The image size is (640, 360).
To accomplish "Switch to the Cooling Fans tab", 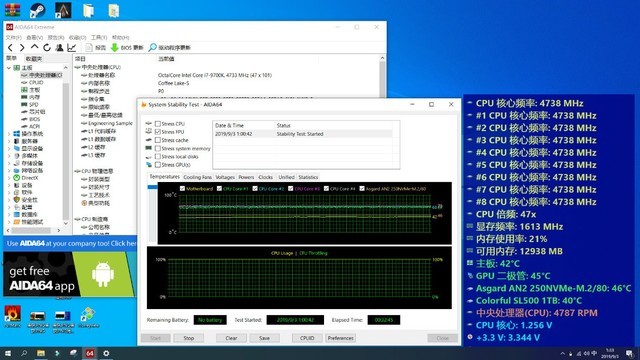I will point(198,177).
